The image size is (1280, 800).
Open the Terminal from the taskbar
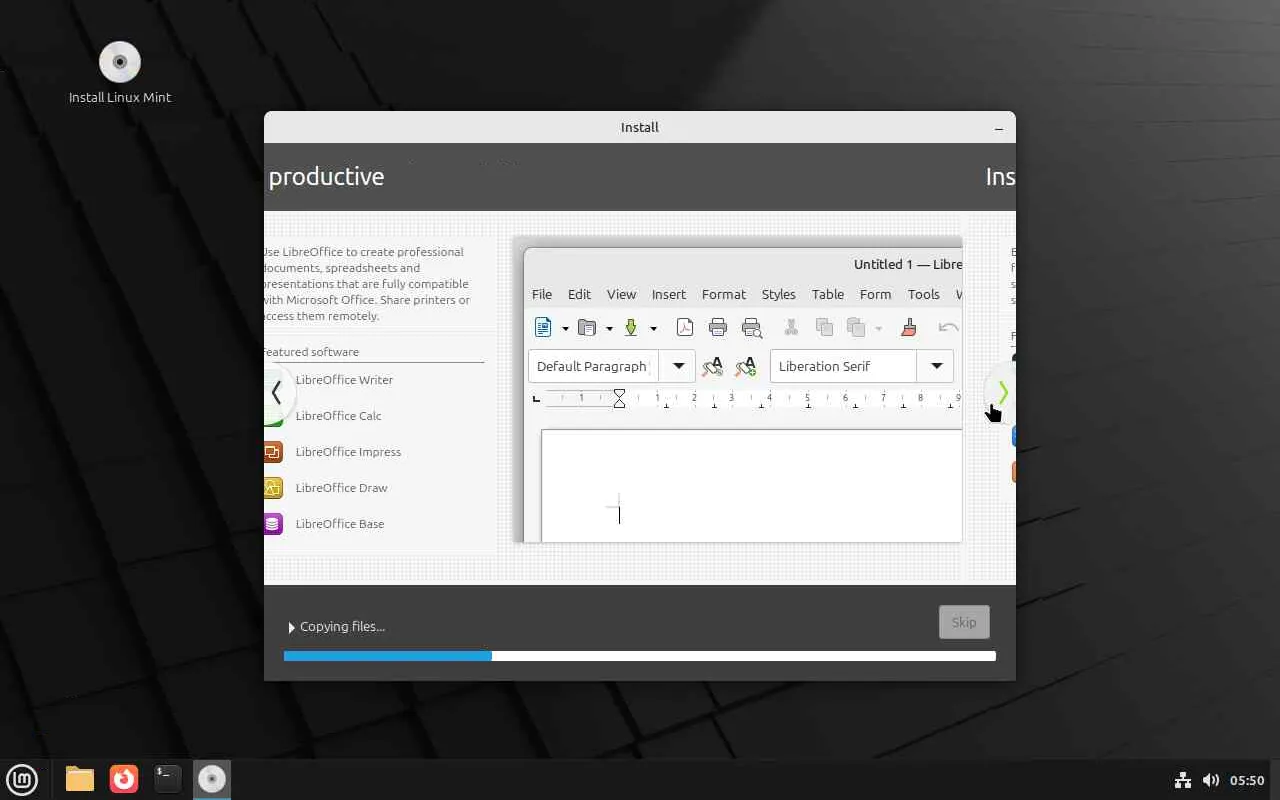click(168, 779)
